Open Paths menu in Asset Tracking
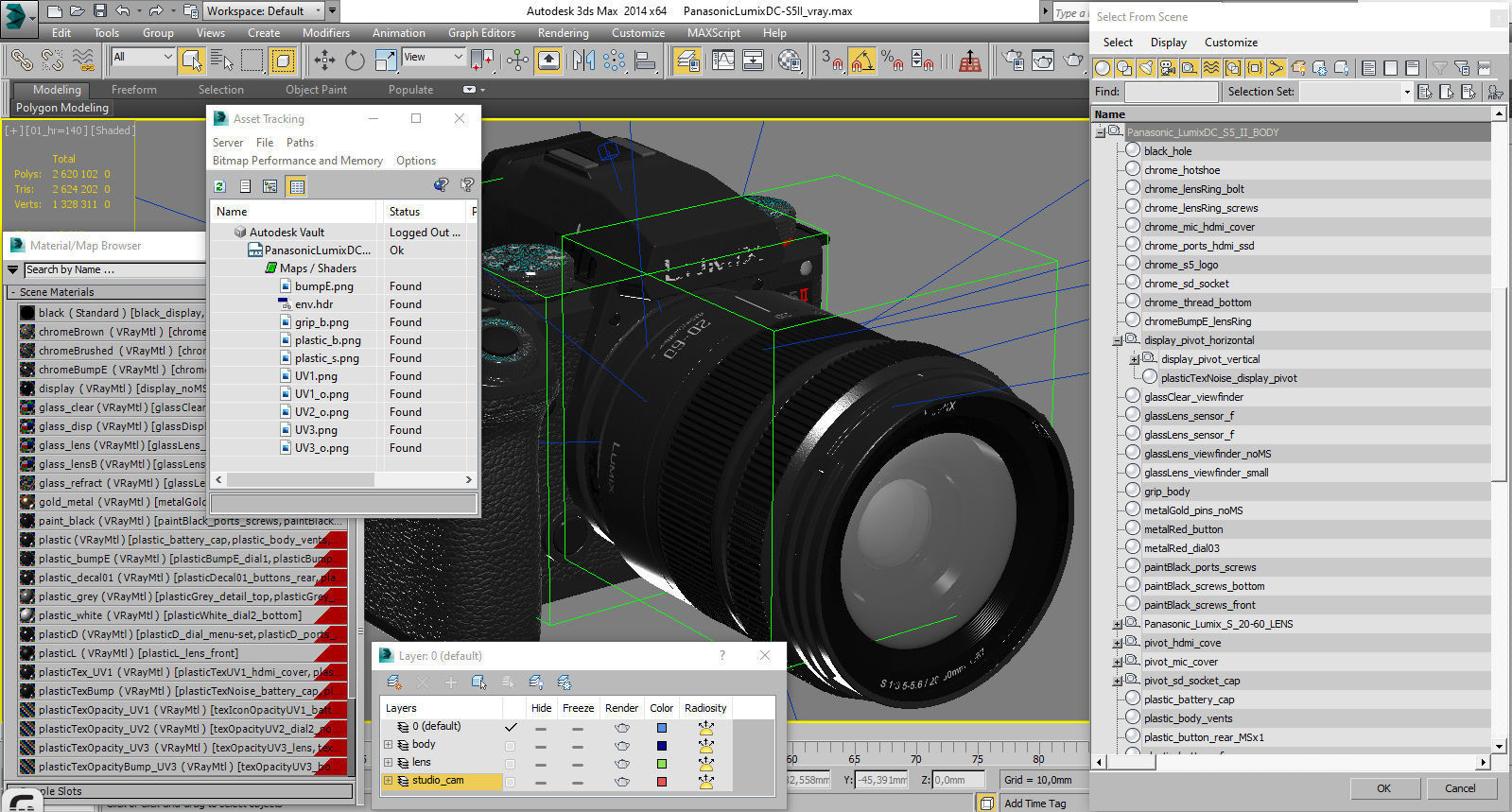Image resolution: width=1512 pixels, height=812 pixels. click(x=300, y=143)
